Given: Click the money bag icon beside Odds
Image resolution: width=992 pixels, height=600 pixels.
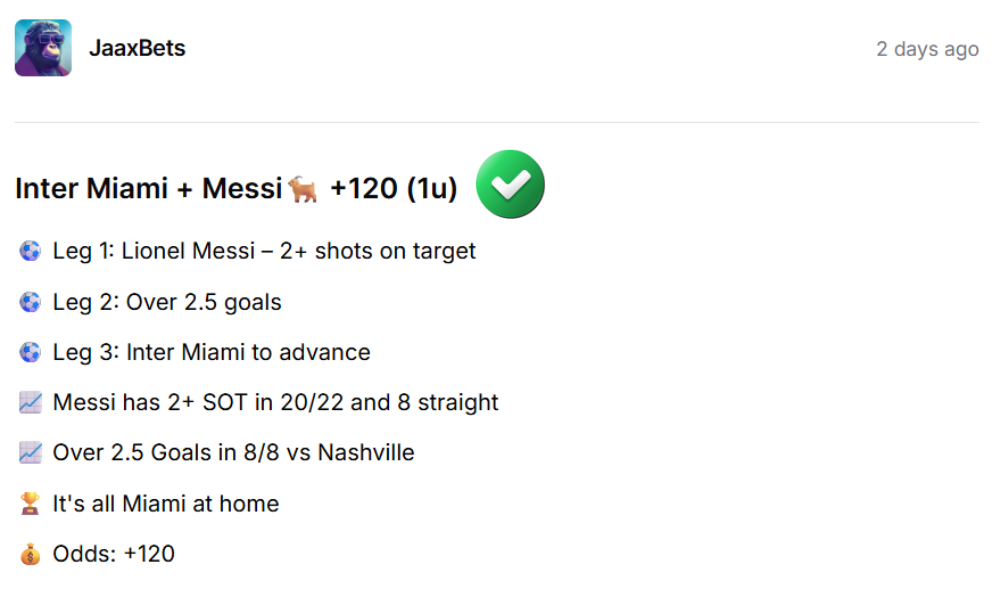Looking at the screenshot, I should (x=30, y=554).
